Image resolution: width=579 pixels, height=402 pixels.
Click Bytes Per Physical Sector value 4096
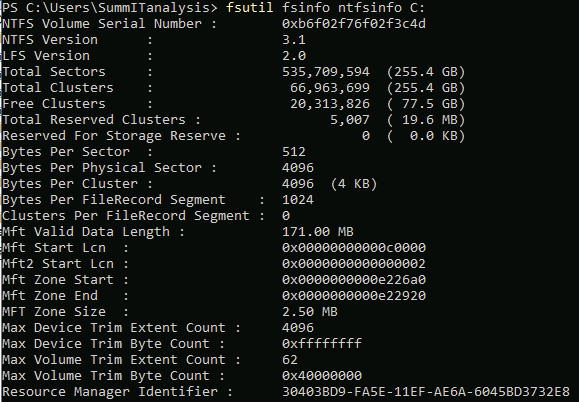pyautogui.click(x=298, y=168)
